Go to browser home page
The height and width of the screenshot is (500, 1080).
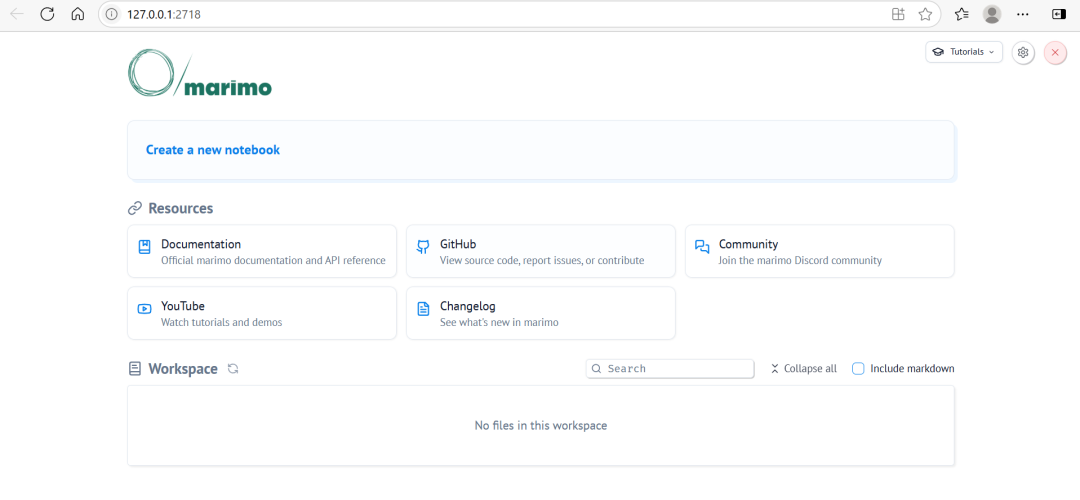click(77, 14)
